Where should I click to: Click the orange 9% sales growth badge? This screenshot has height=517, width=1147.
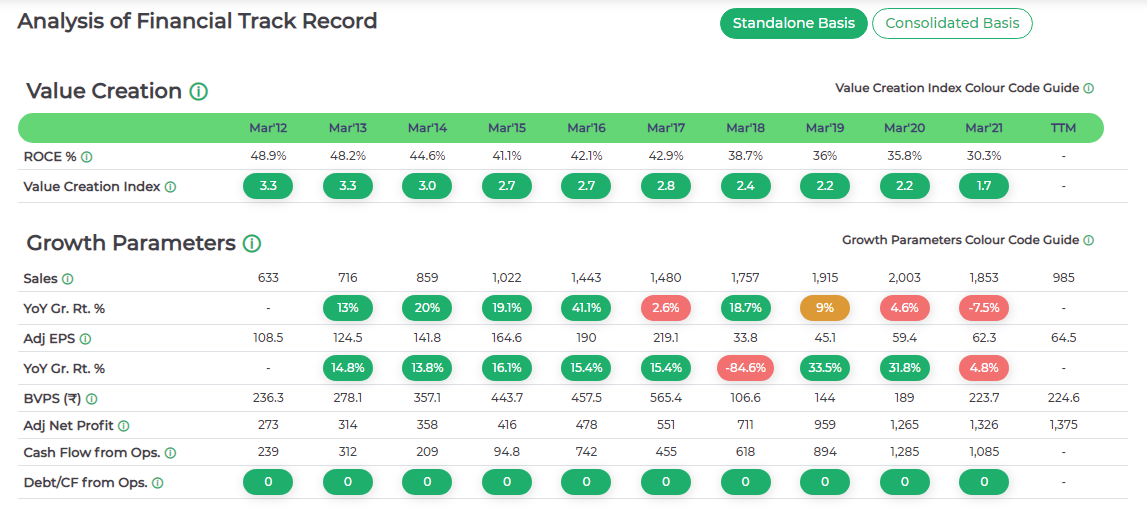[x=825, y=308]
